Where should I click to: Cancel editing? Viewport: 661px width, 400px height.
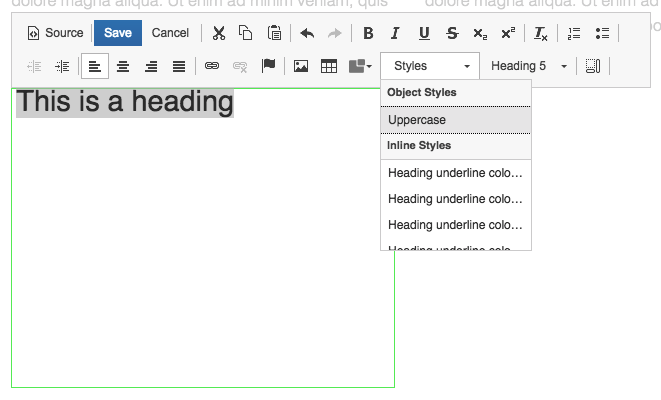170,33
